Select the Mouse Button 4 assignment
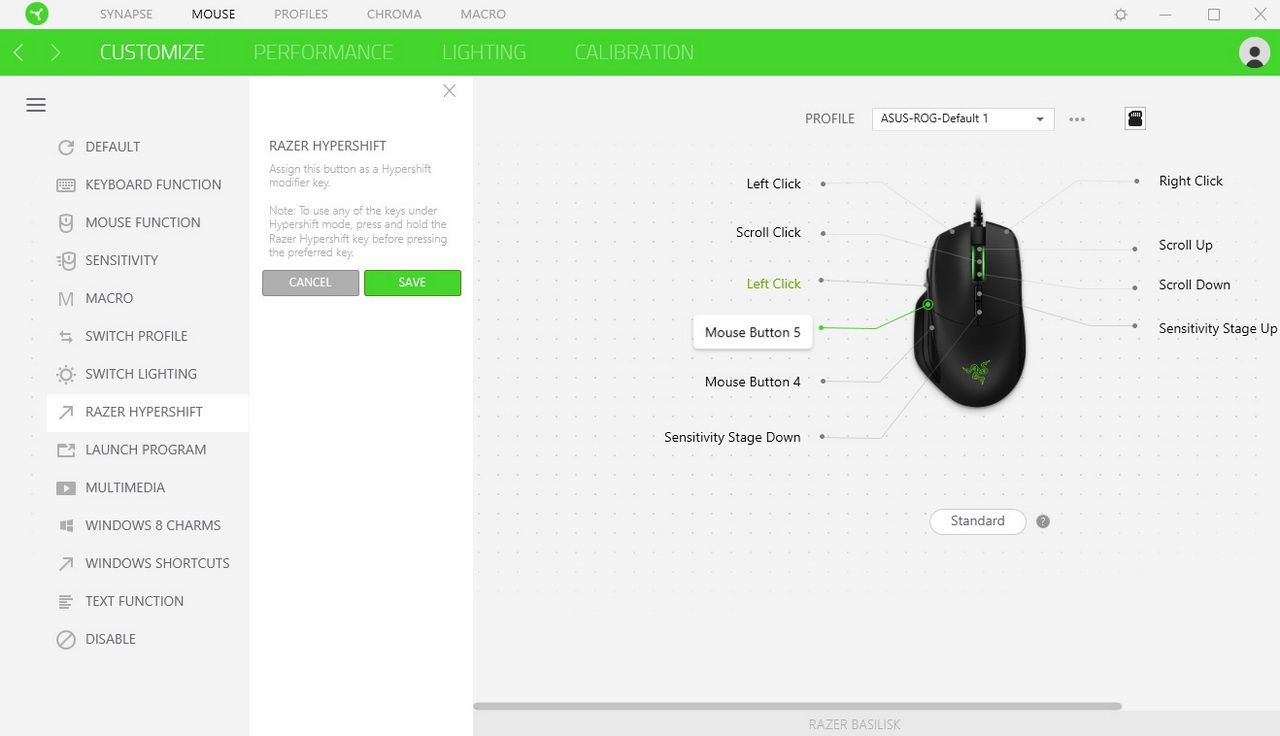This screenshot has height=736, width=1280. click(753, 382)
